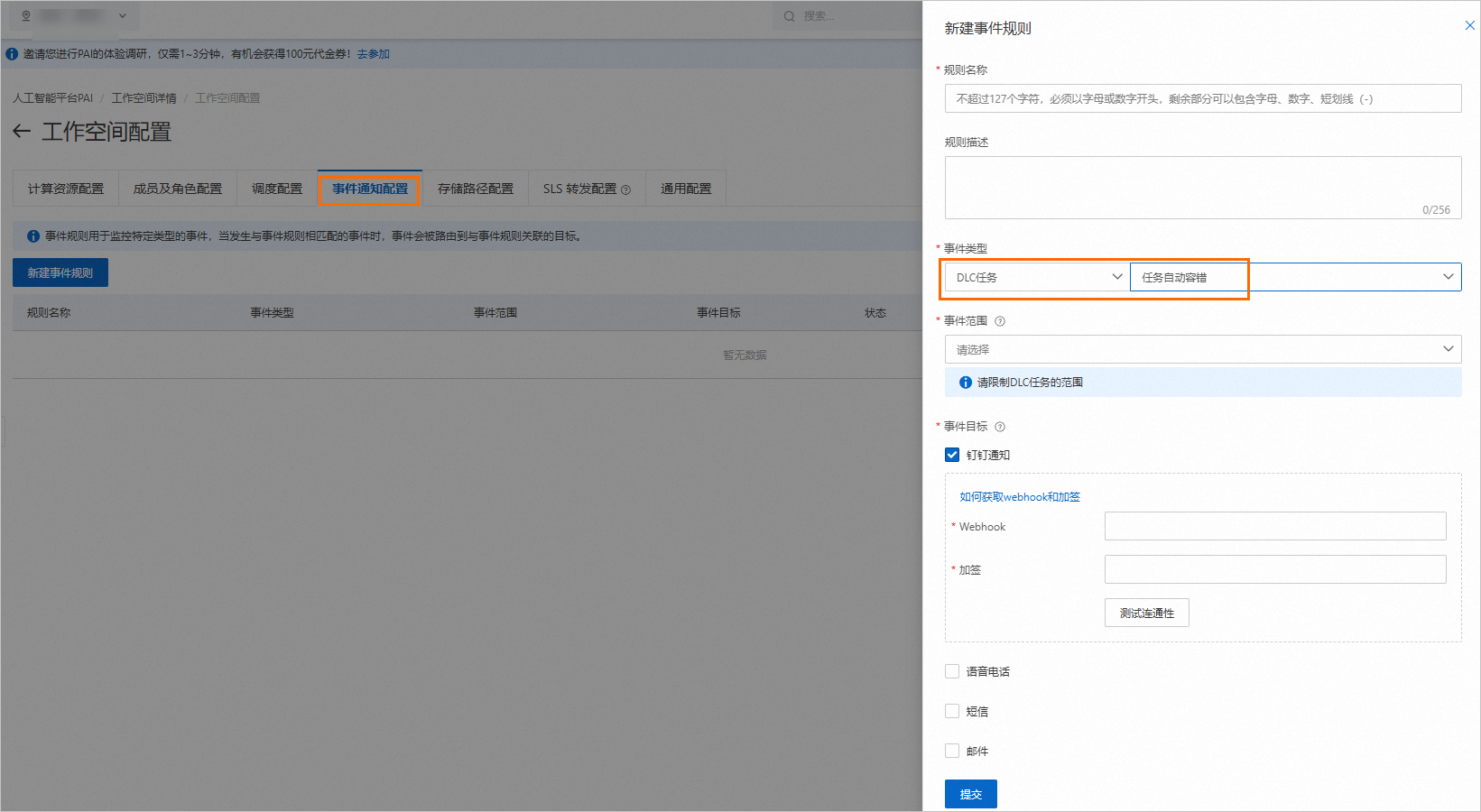Click the search magnifier icon in header
The height and width of the screenshot is (812, 1481).
pyautogui.click(x=790, y=16)
